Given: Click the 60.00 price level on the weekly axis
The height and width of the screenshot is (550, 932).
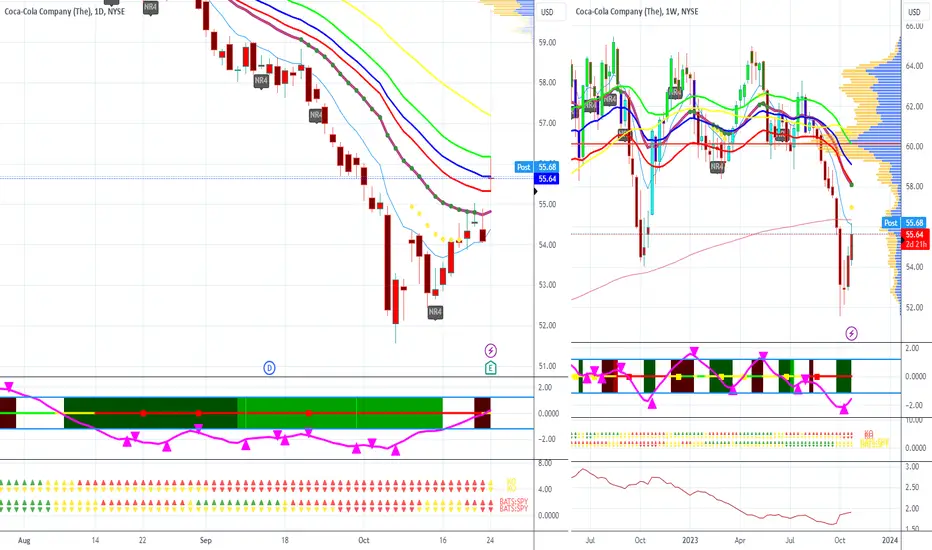Looking at the screenshot, I should tap(914, 146).
